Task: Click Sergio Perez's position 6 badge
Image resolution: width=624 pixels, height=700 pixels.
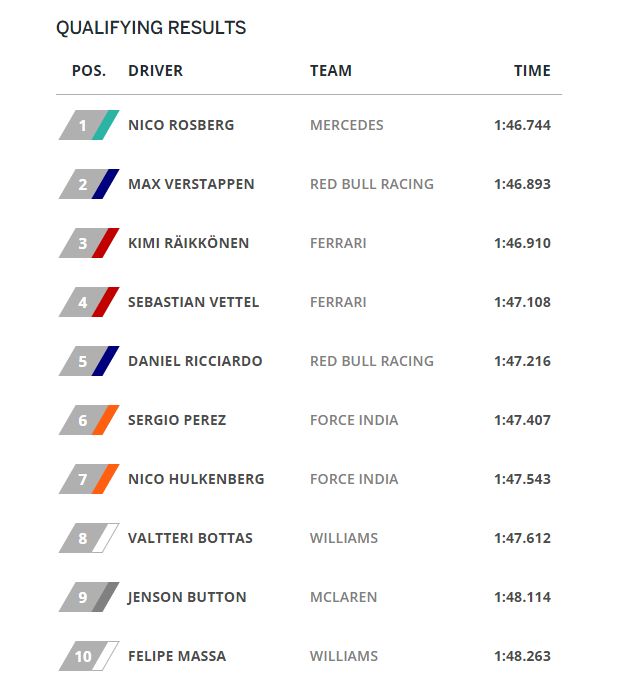Action: tap(89, 421)
